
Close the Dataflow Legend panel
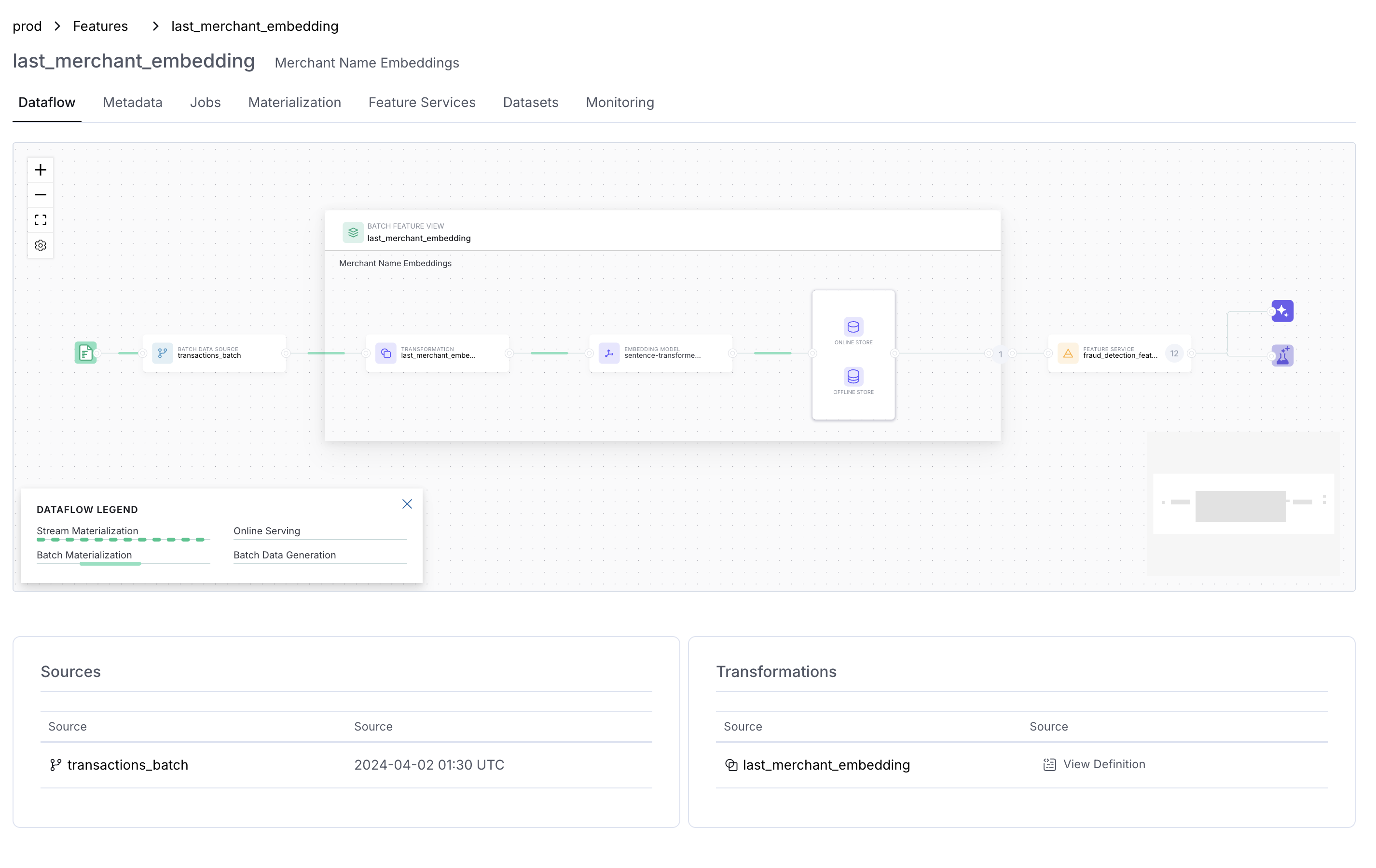tap(407, 503)
